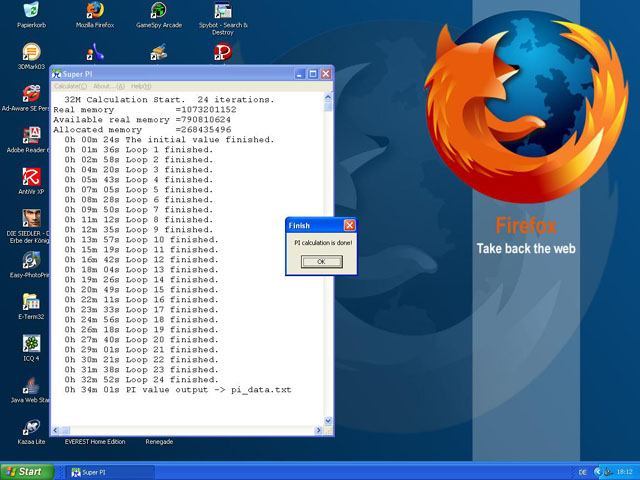Click the vertical scrollbar thumb in Super PI
The width and height of the screenshot is (640, 480).
[328, 107]
